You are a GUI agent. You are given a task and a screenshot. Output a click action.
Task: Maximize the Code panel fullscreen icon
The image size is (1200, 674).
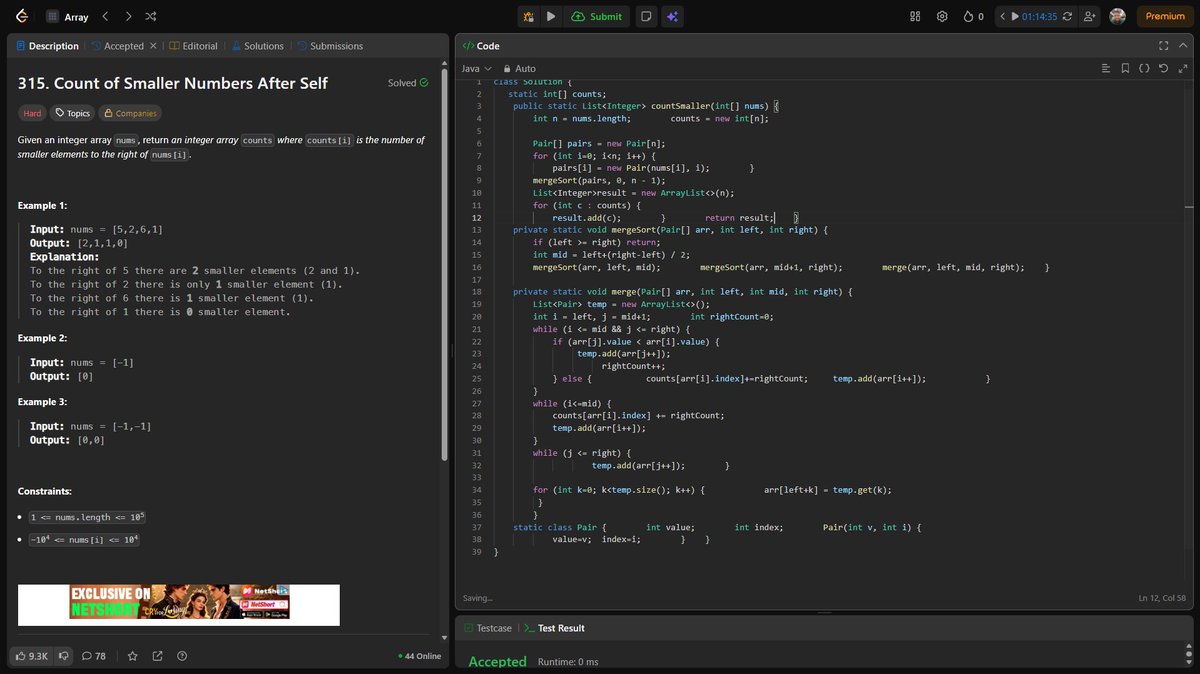pos(1162,46)
